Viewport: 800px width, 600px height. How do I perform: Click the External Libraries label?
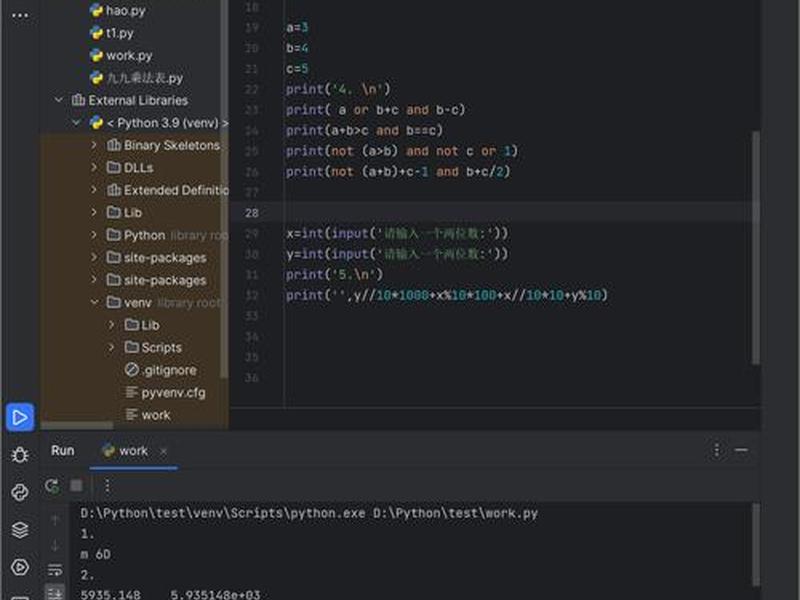pos(138,101)
